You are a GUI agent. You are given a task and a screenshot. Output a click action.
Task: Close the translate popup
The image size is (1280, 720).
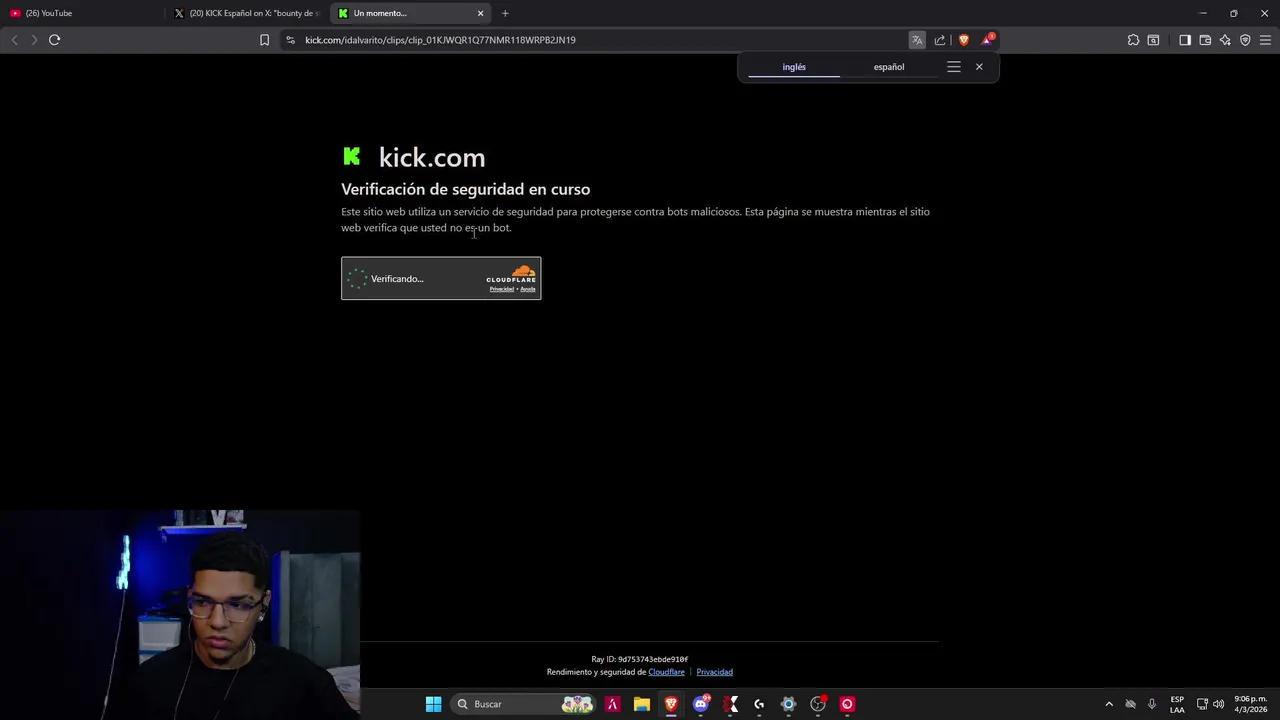point(979,67)
